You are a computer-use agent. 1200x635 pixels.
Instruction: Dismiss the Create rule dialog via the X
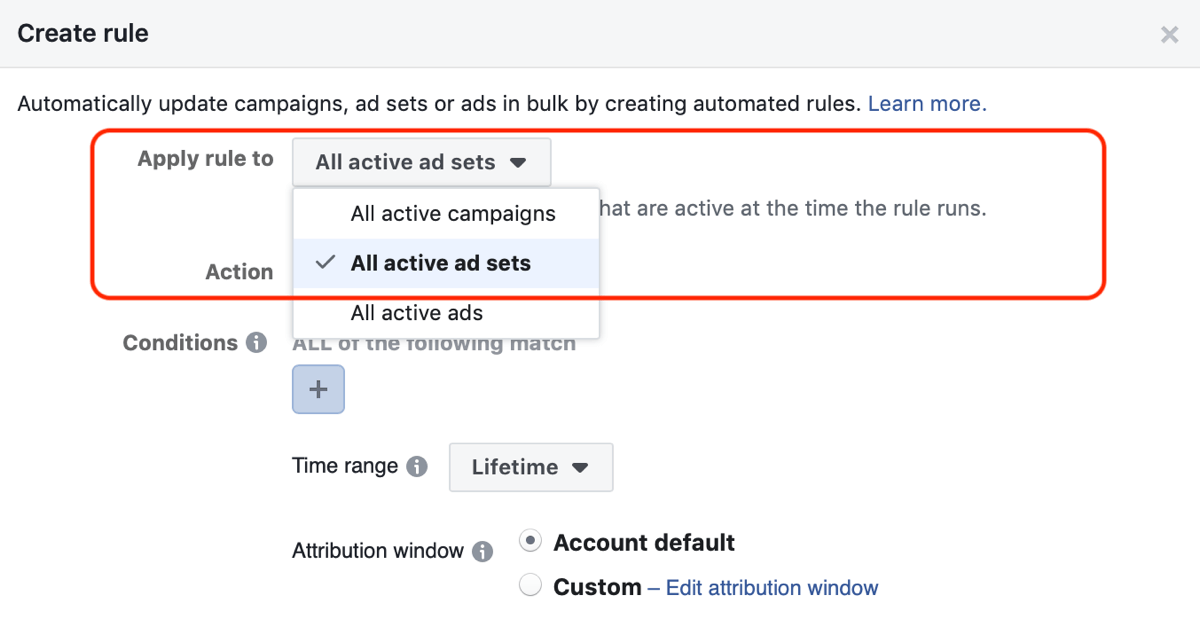pos(1169,34)
